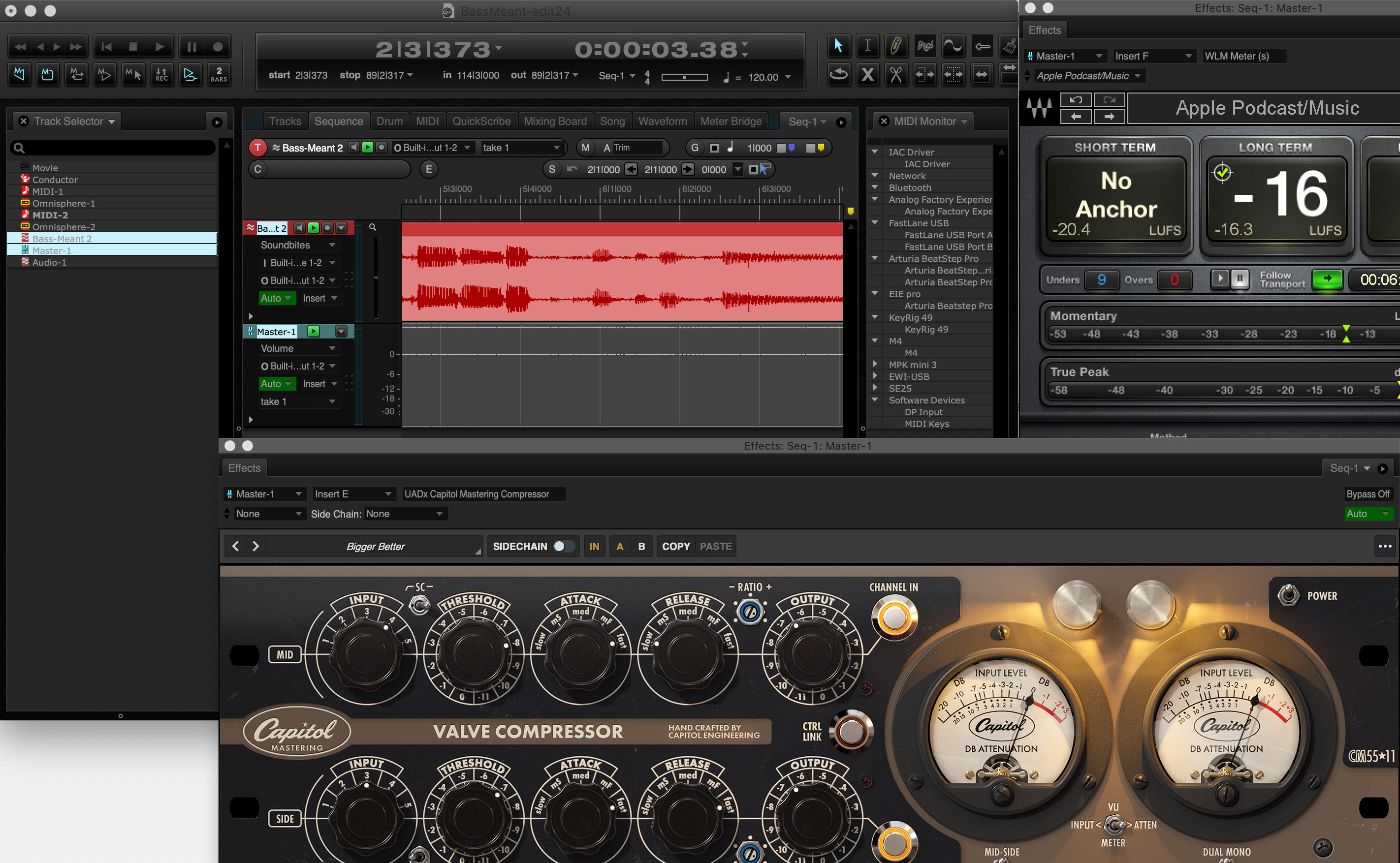Click Undo in the WLM Meter plugin
Image resolution: width=1400 pixels, height=863 pixels.
[1076, 100]
